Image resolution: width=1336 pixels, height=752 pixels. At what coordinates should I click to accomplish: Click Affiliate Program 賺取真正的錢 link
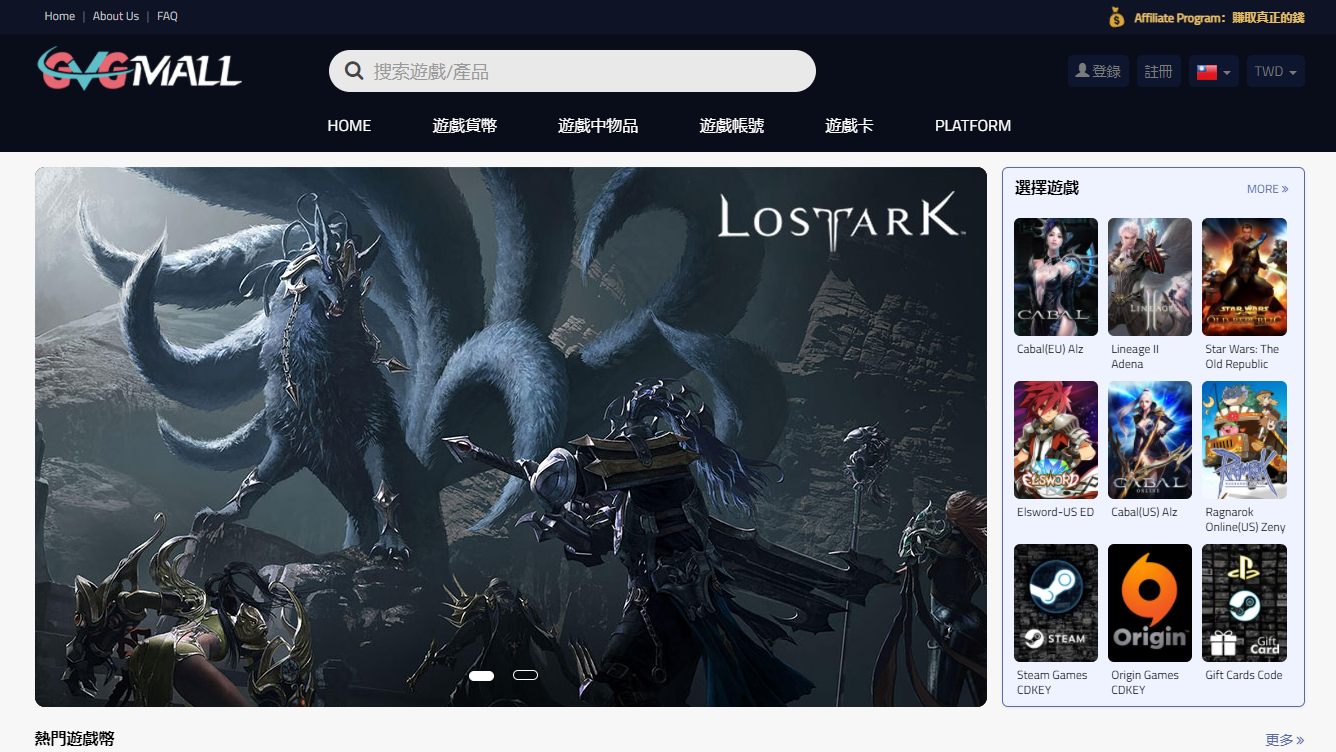pos(1219,18)
